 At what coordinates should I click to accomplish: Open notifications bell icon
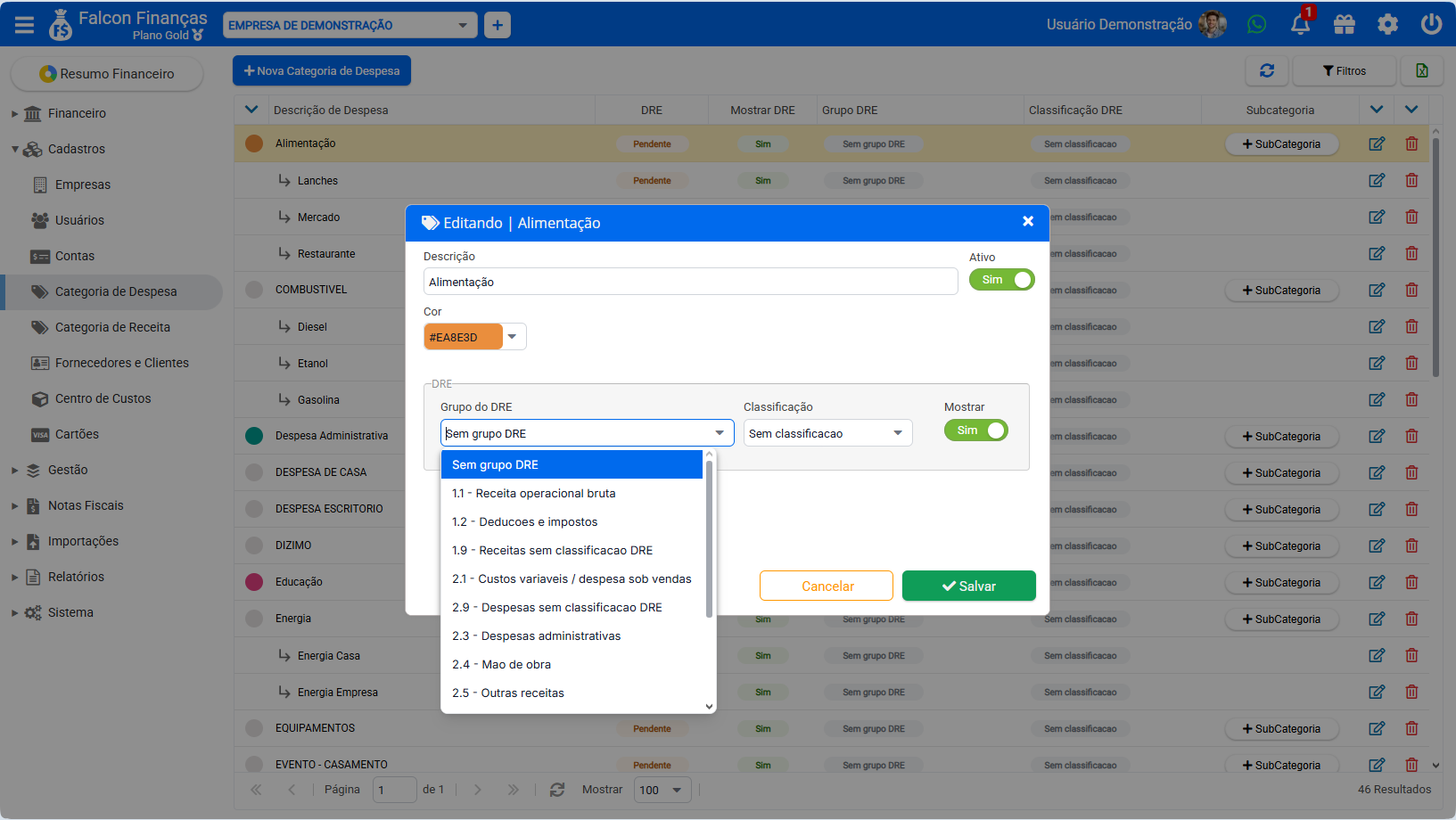click(1301, 24)
